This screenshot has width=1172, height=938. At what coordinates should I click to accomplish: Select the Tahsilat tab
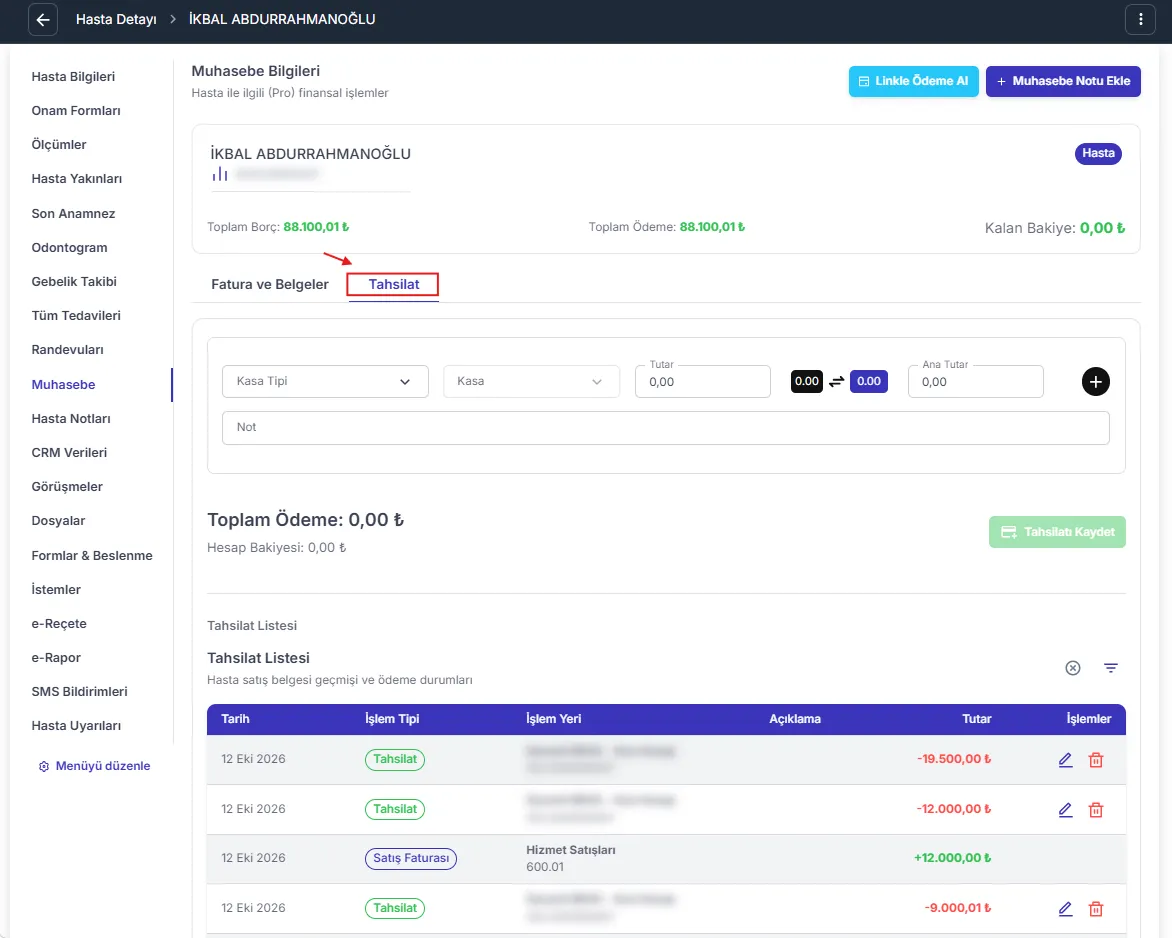(393, 285)
